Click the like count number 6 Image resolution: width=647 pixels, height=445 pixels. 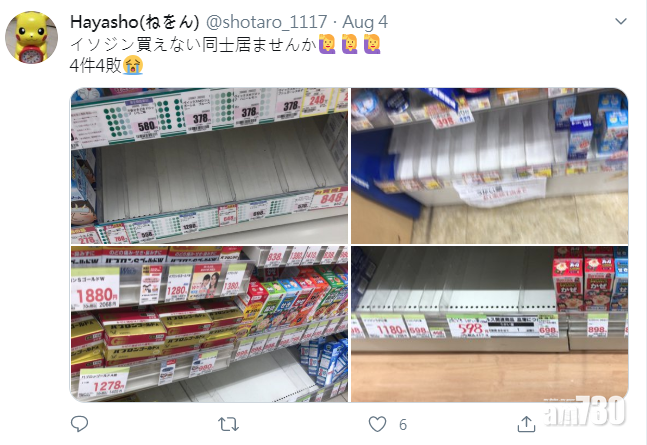[401, 425]
